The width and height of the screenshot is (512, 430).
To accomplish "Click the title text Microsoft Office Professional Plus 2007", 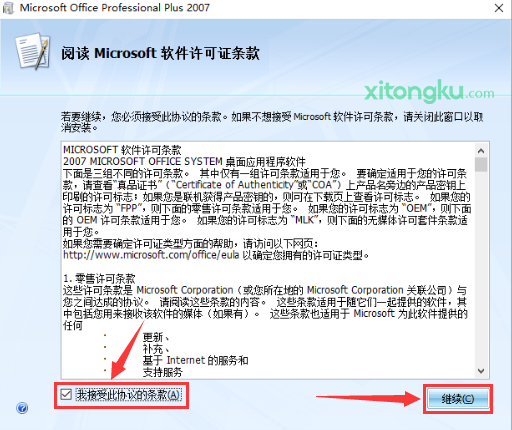I will tap(115, 8).
